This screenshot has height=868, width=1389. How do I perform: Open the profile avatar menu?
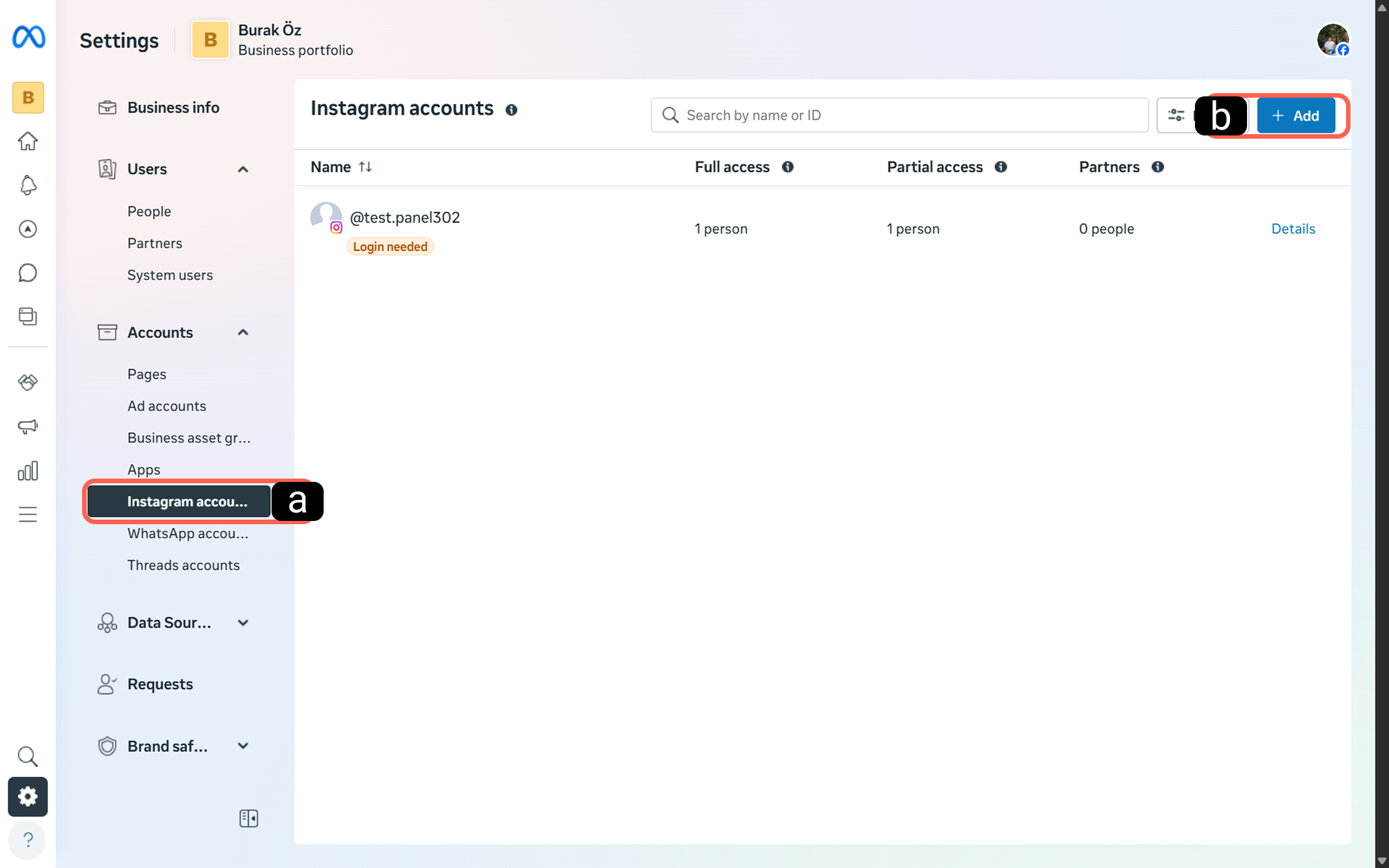click(1333, 40)
